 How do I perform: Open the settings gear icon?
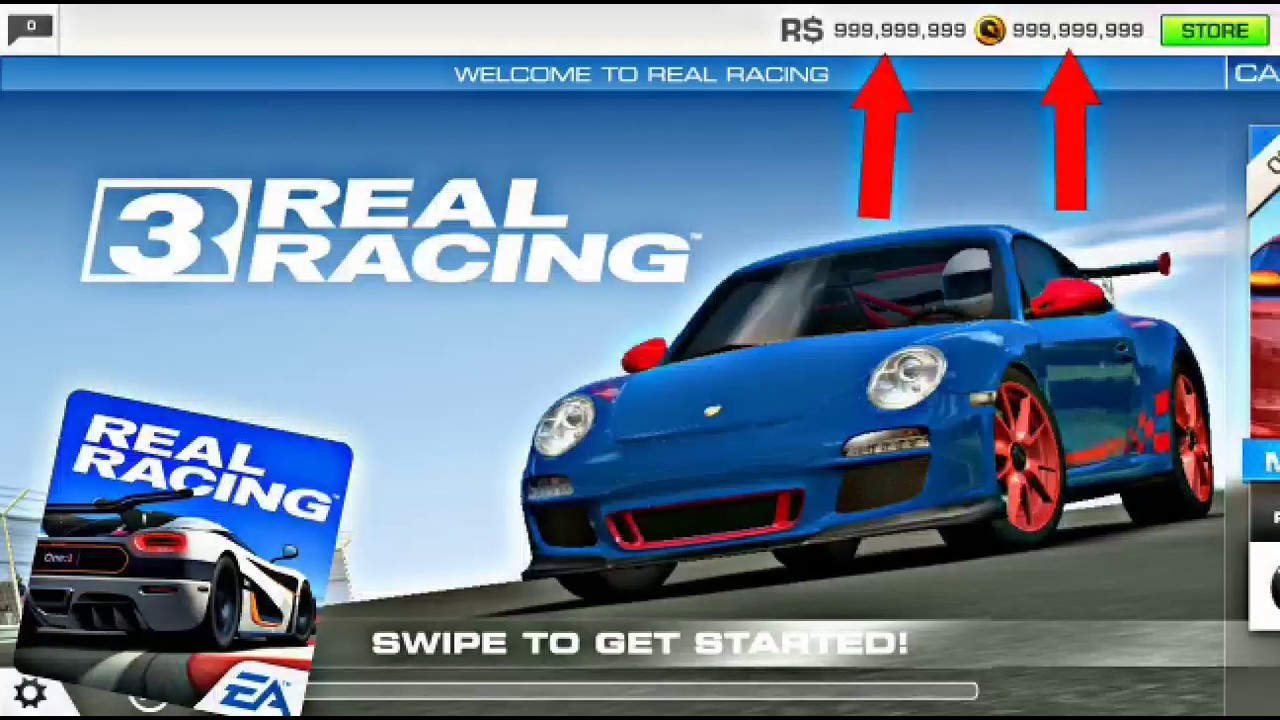point(29,693)
